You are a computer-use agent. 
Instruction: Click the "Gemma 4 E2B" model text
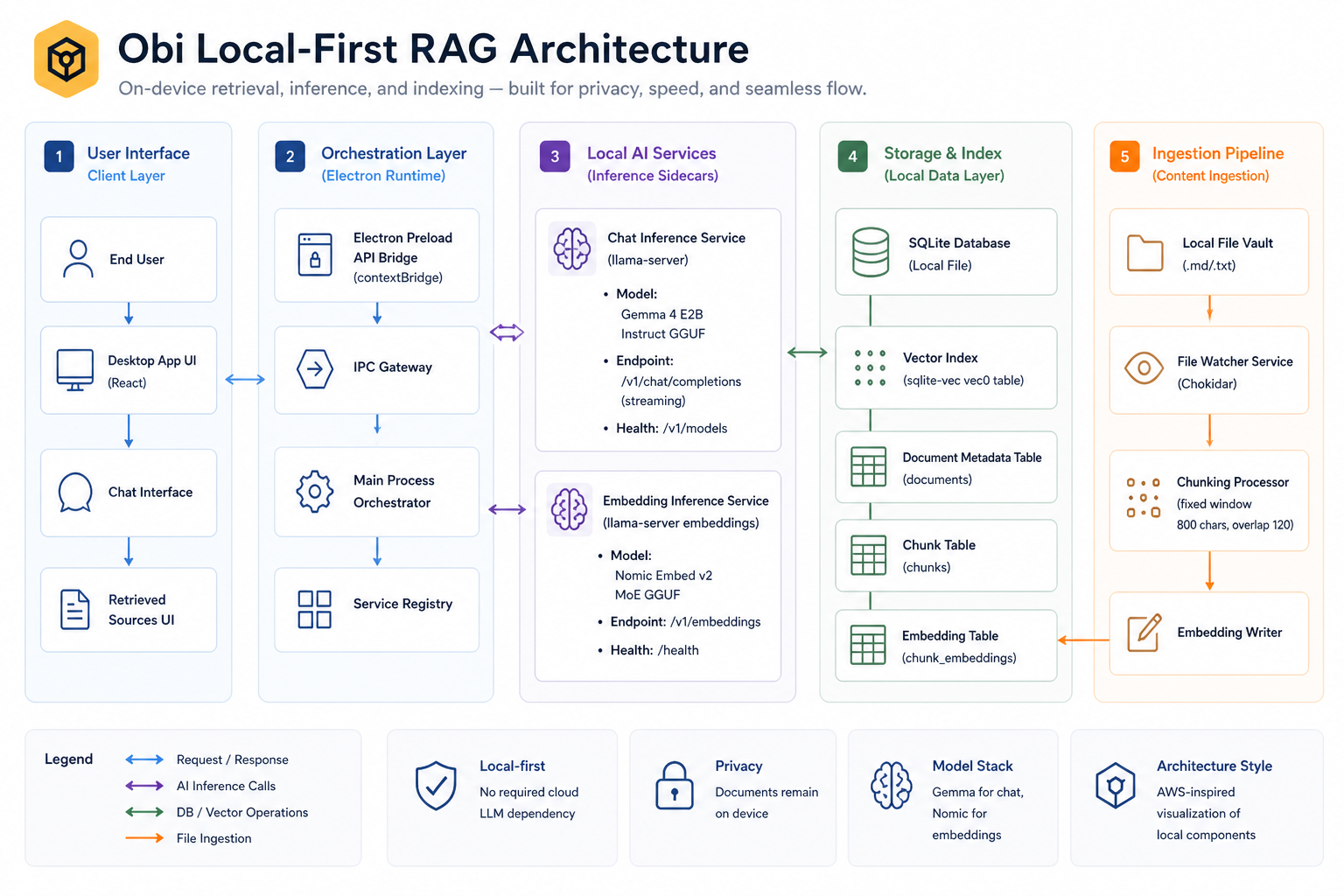coord(662,314)
